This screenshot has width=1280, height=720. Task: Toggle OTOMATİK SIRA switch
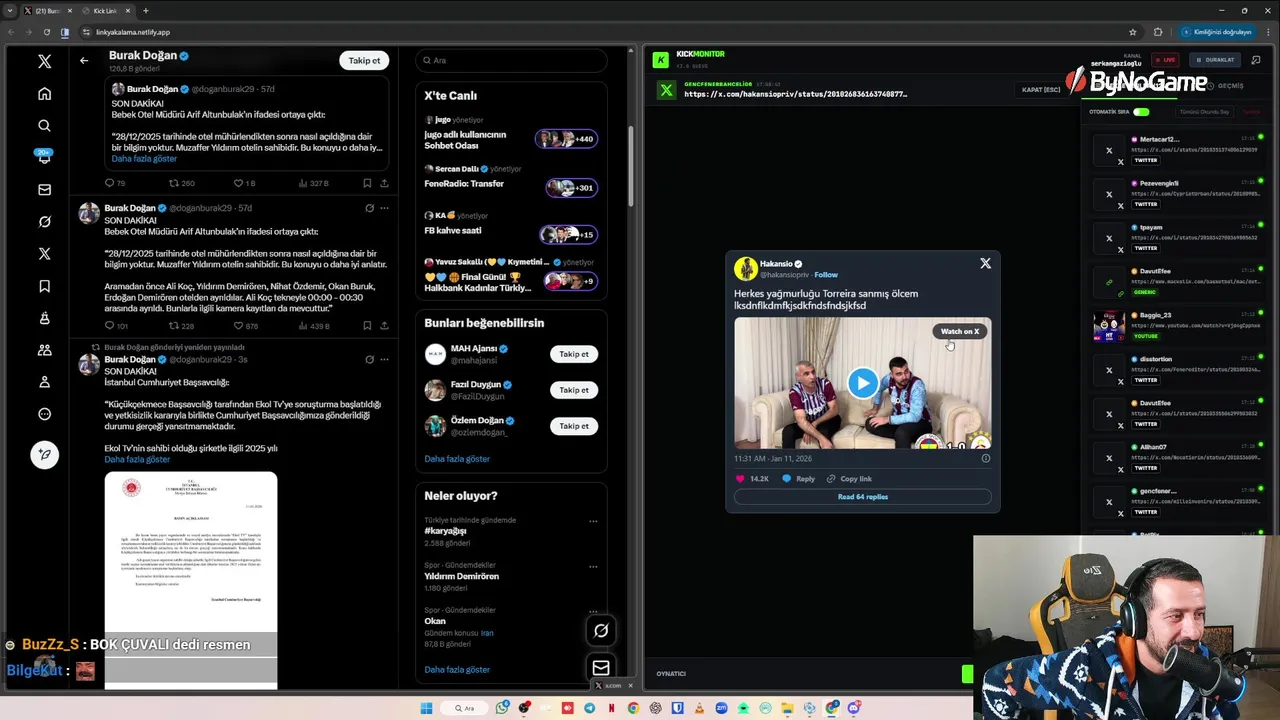[x=1141, y=112]
